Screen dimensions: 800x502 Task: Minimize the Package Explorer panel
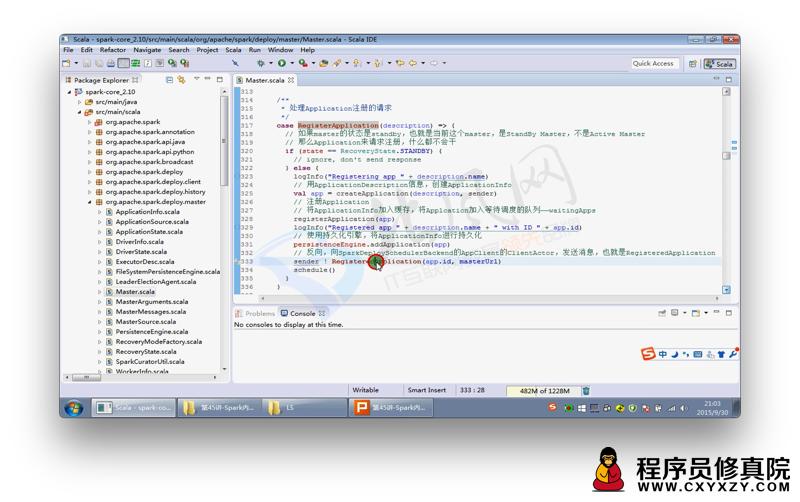(x=208, y=79)
